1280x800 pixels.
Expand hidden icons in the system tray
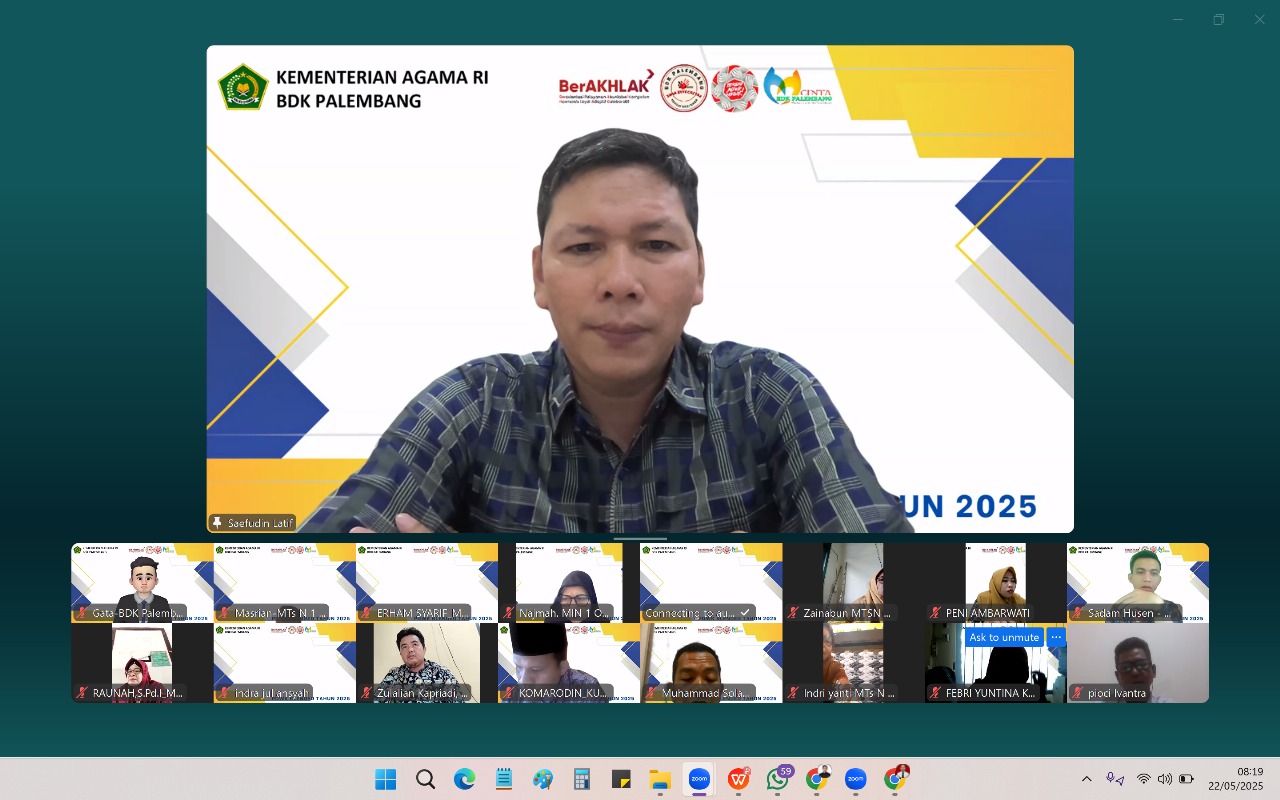(x=1086, y=779)
